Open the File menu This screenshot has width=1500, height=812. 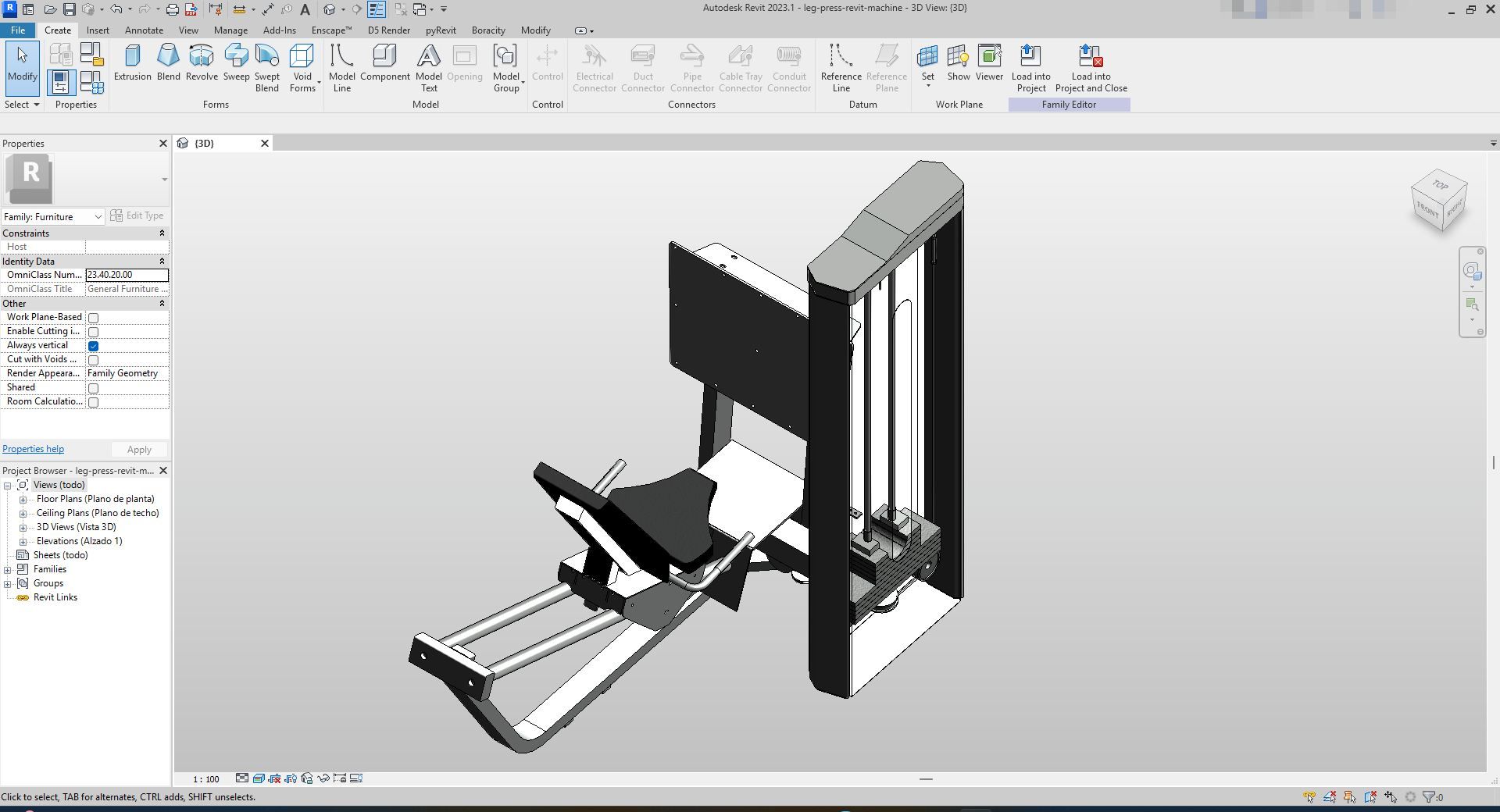point(17,30)
